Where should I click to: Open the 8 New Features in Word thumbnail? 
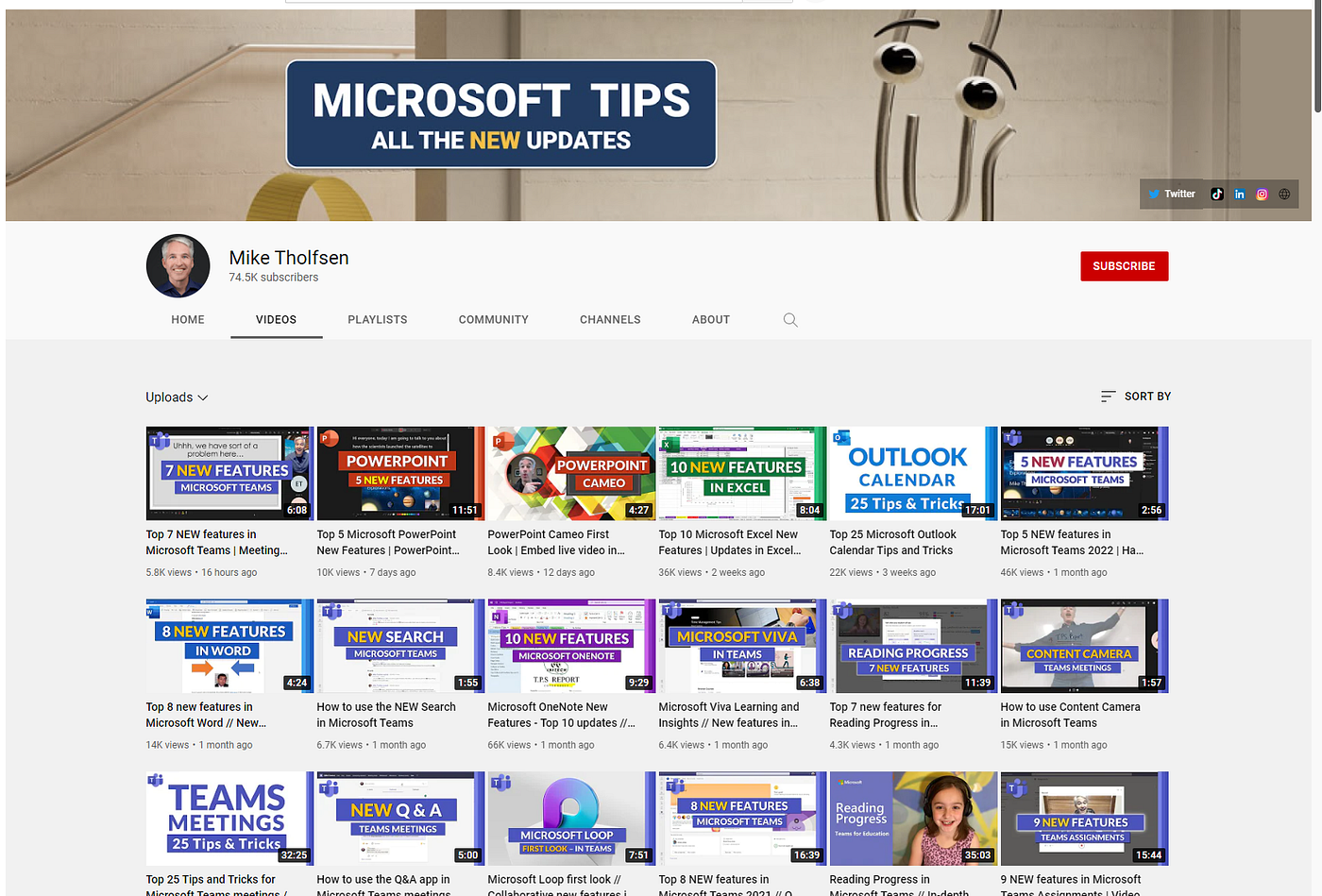click(x=229, y=646)
